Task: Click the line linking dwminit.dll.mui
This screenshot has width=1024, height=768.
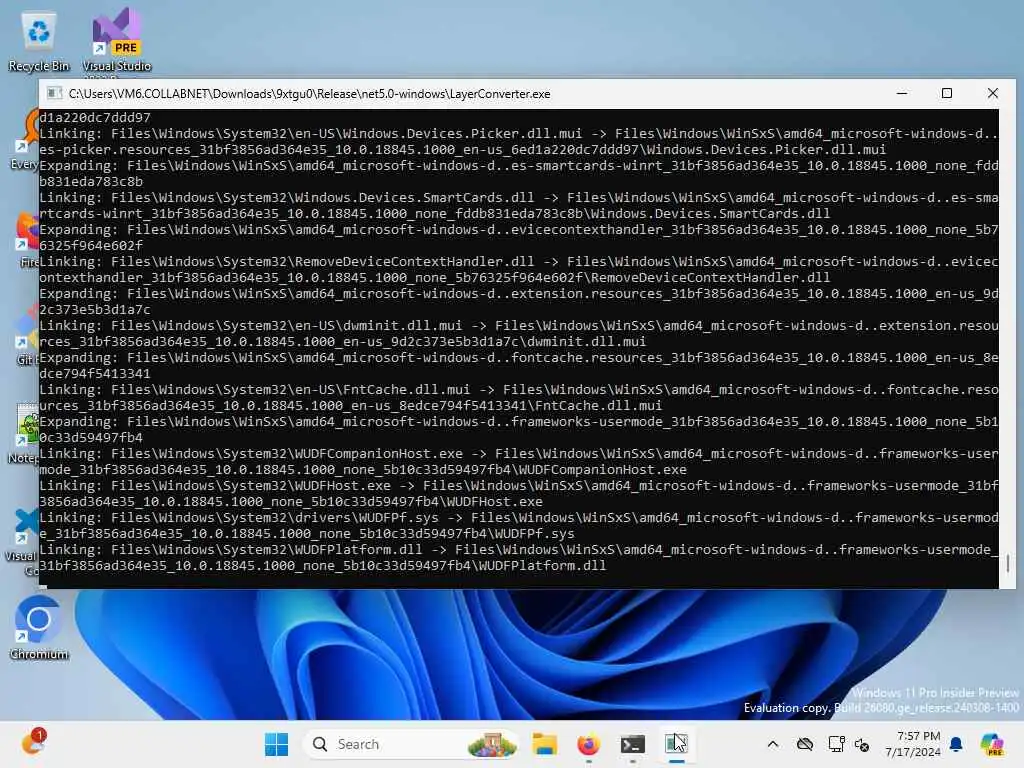Action: 519,334
